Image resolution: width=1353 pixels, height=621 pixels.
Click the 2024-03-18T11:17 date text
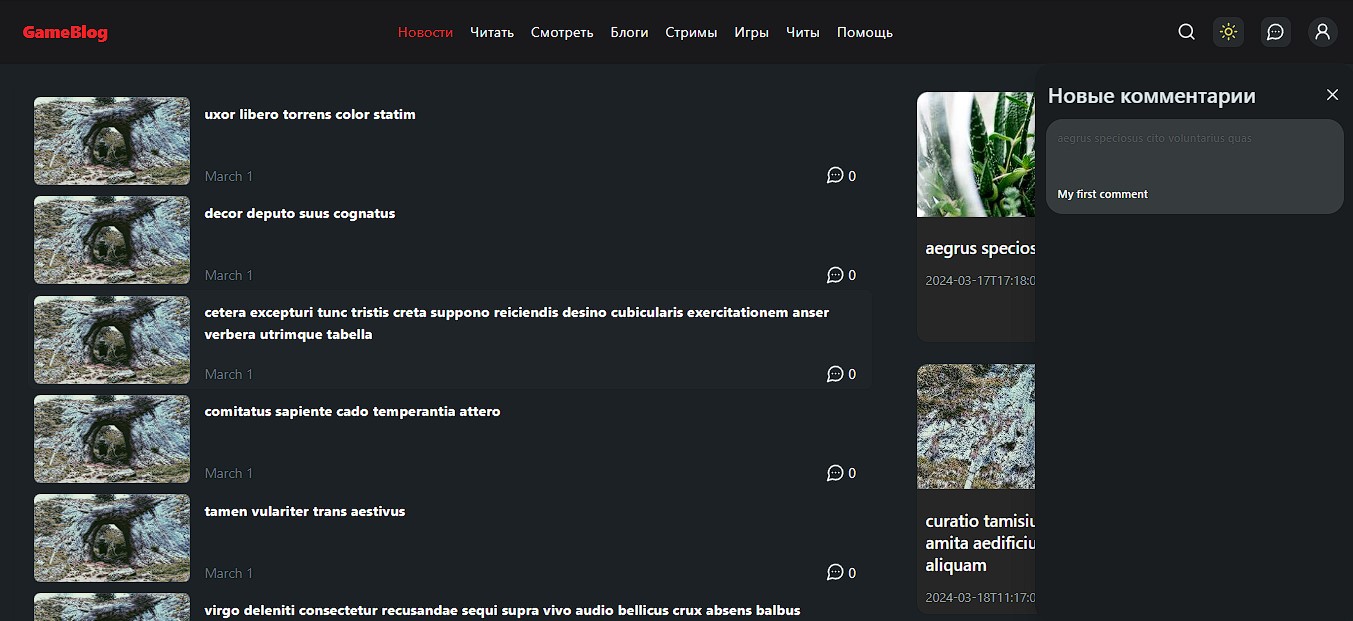click(980, 597)
